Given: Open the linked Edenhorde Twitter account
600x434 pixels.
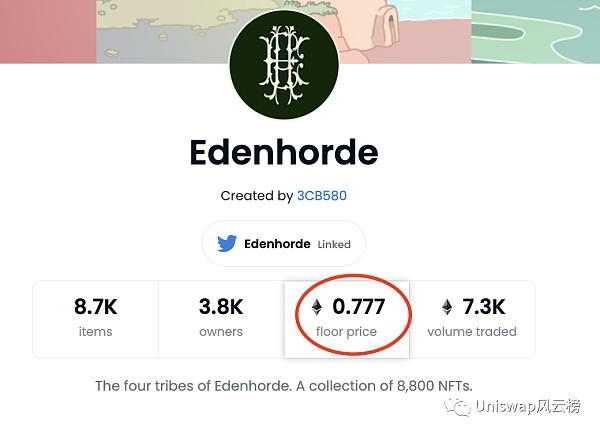Looking at the screenshot, I should (277, 243).
